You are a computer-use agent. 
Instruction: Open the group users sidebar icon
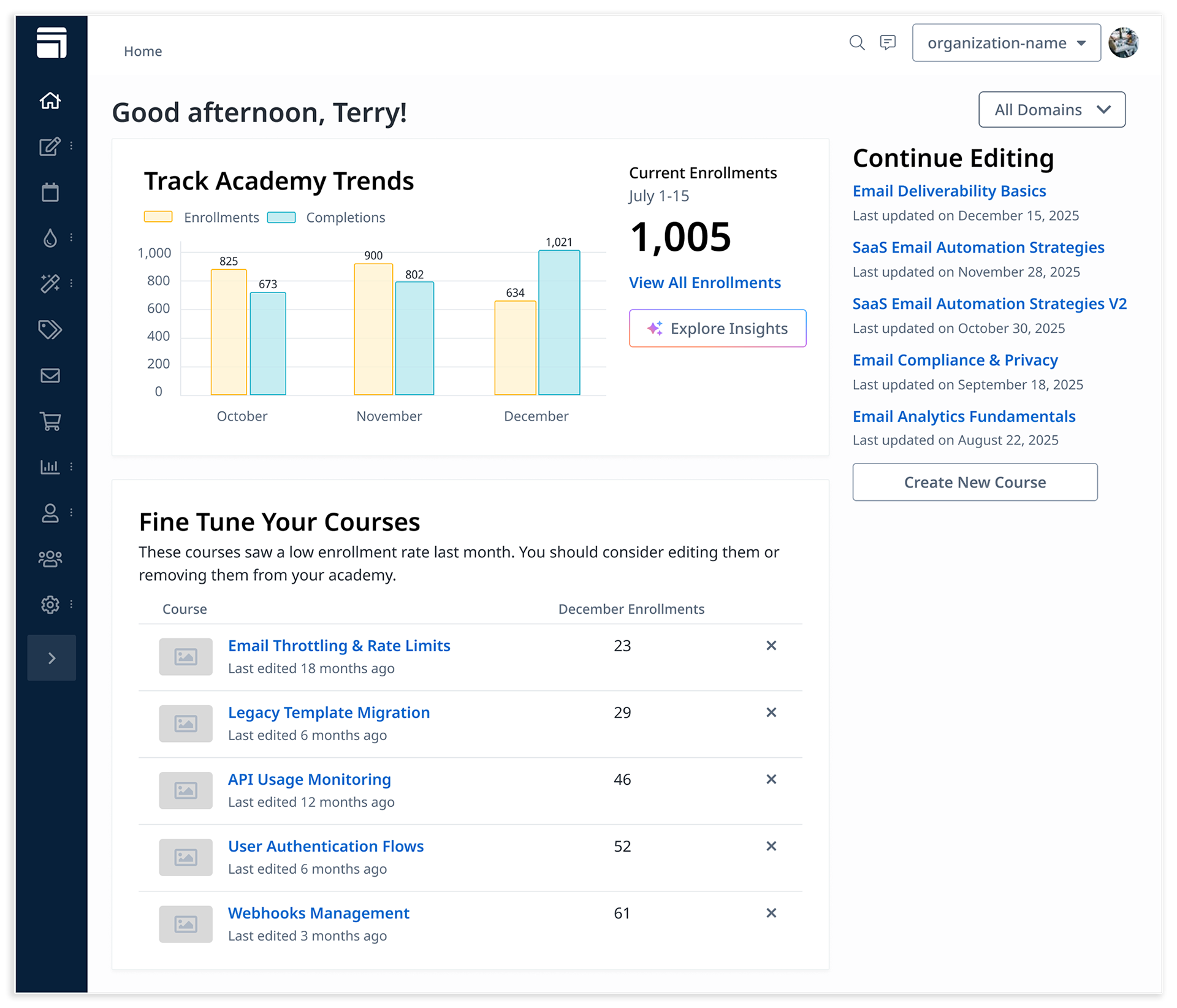[x=50, y=559]
